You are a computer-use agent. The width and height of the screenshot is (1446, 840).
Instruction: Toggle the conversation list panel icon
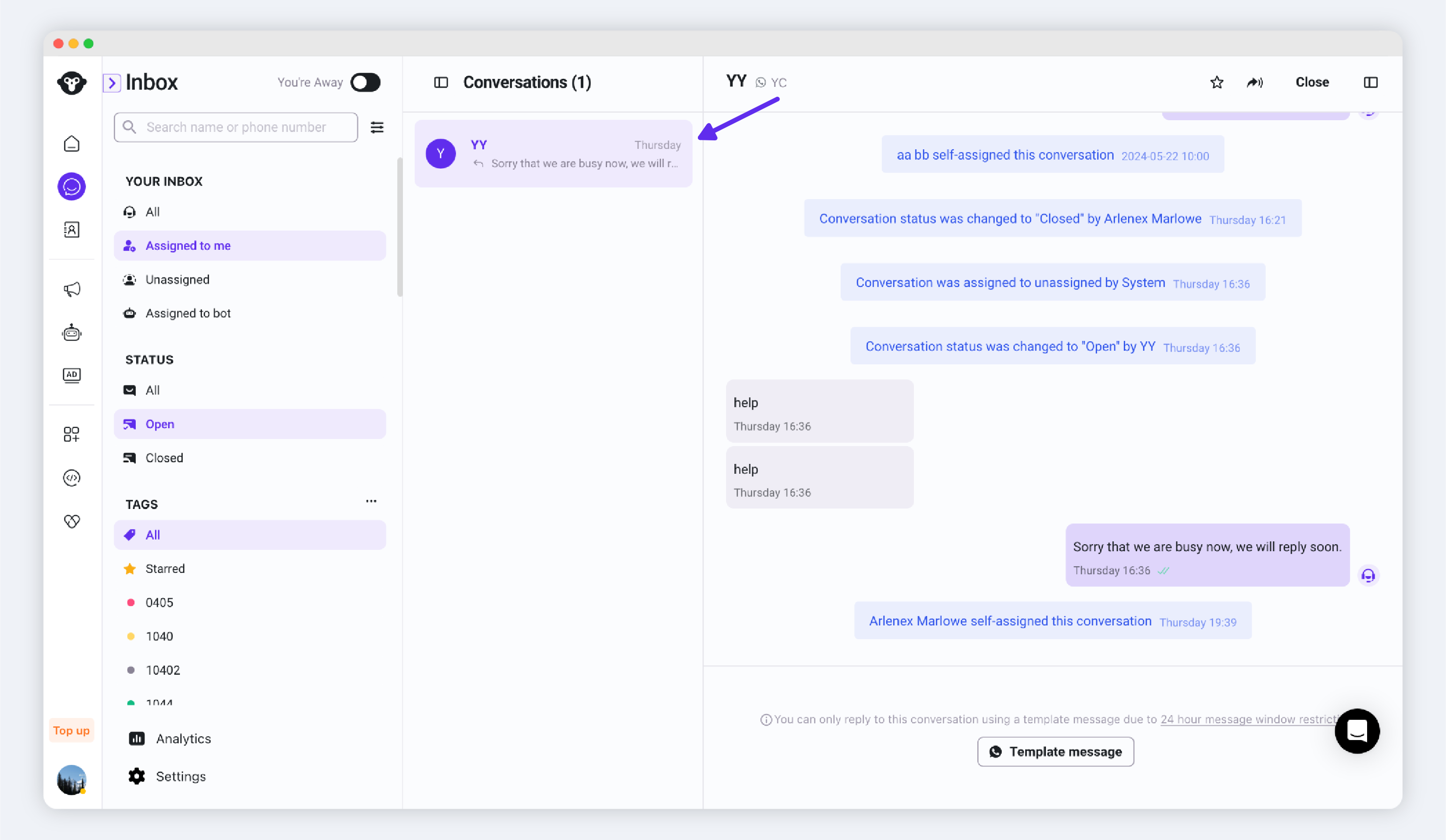pos(441,83)
